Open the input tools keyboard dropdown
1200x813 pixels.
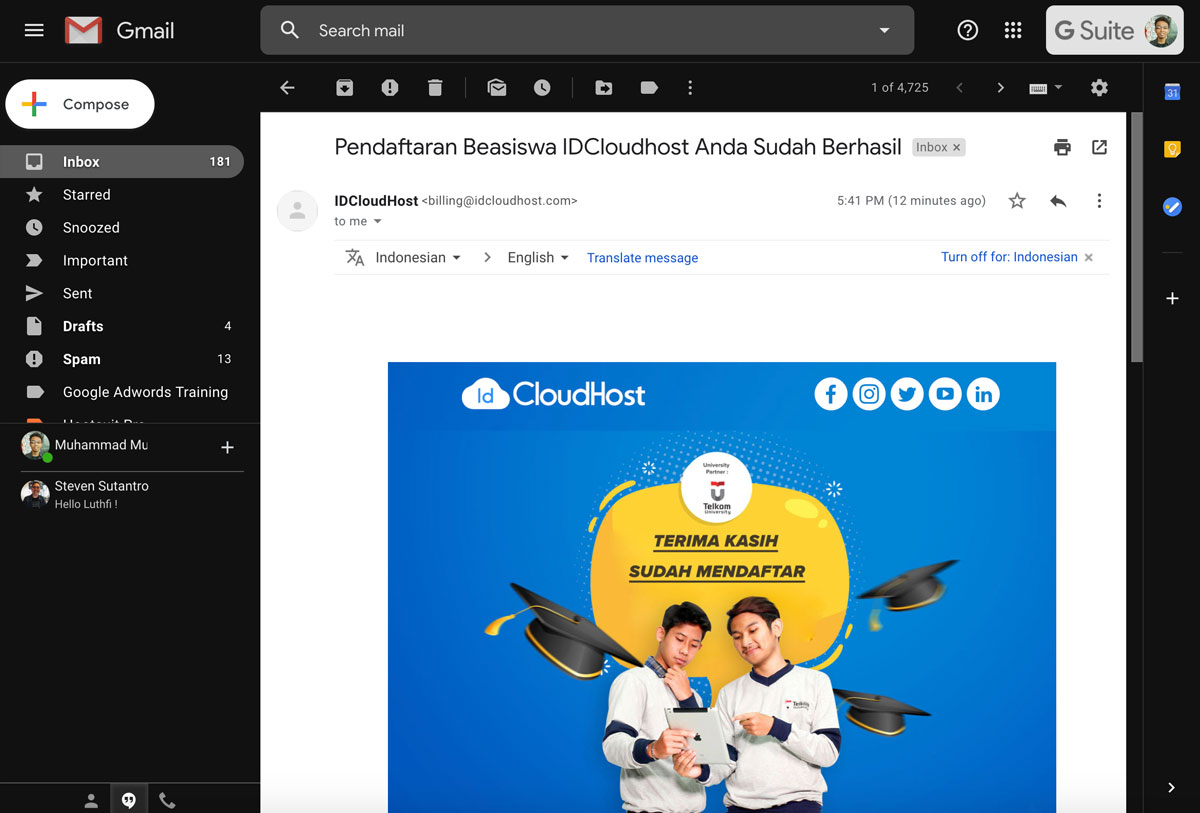1046,88
